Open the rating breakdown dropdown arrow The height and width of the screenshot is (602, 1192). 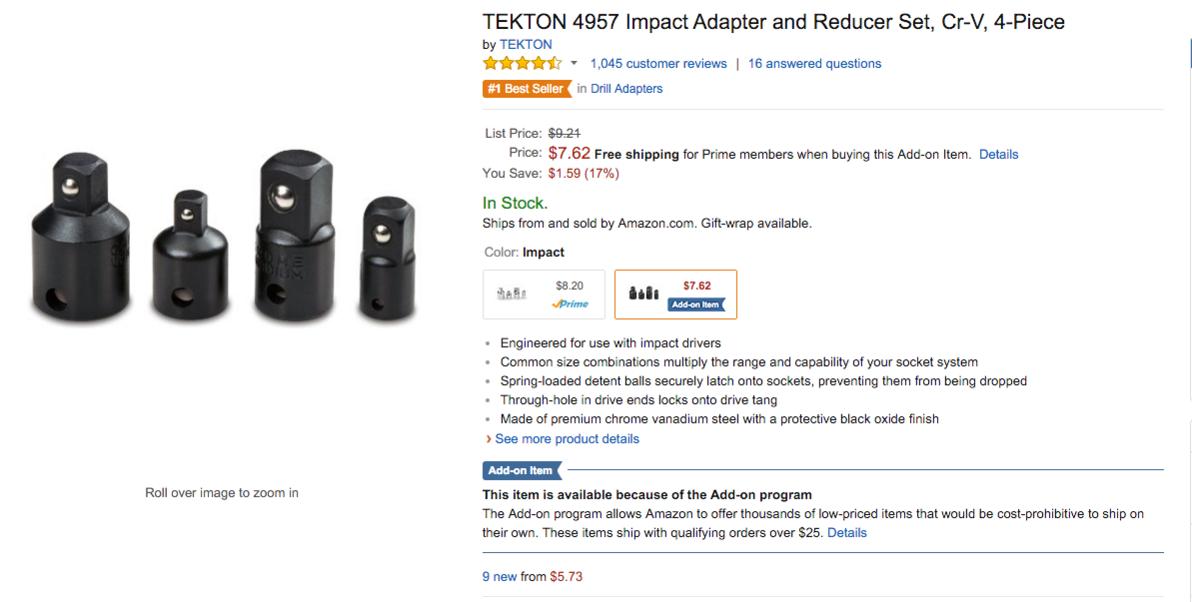(x=574, y=63)
